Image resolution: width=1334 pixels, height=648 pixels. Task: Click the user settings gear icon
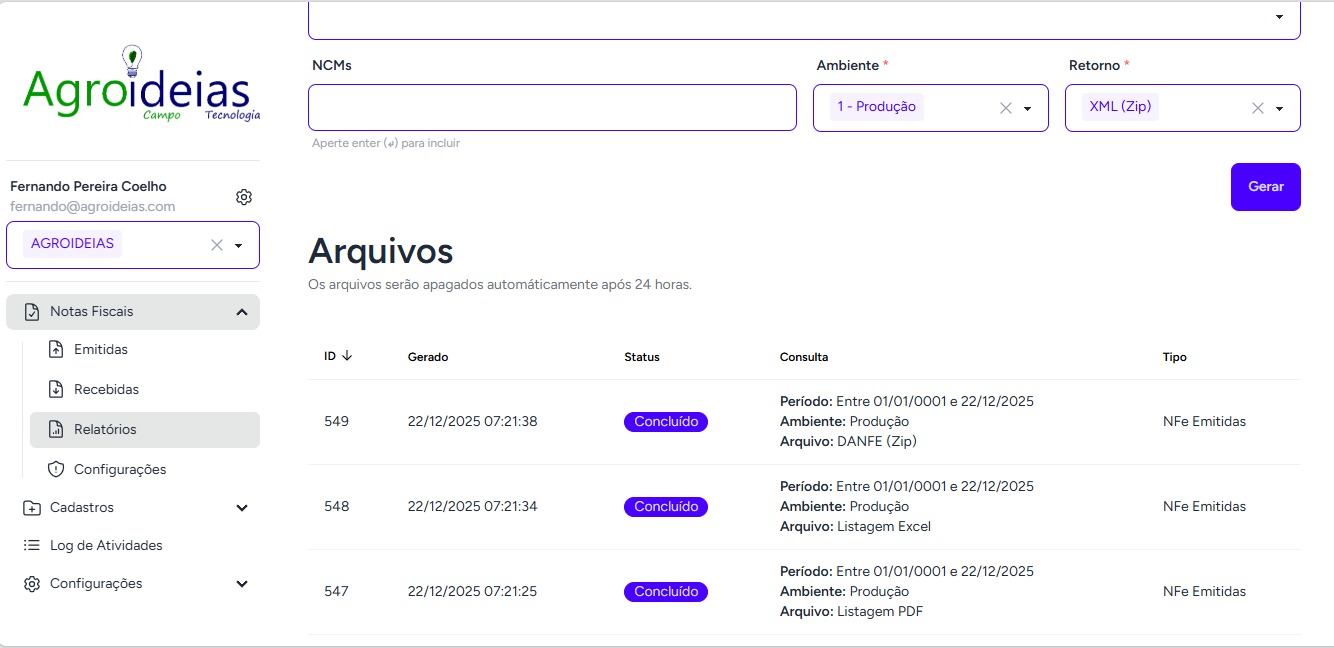pyautogui.click(x=244, y=197)
